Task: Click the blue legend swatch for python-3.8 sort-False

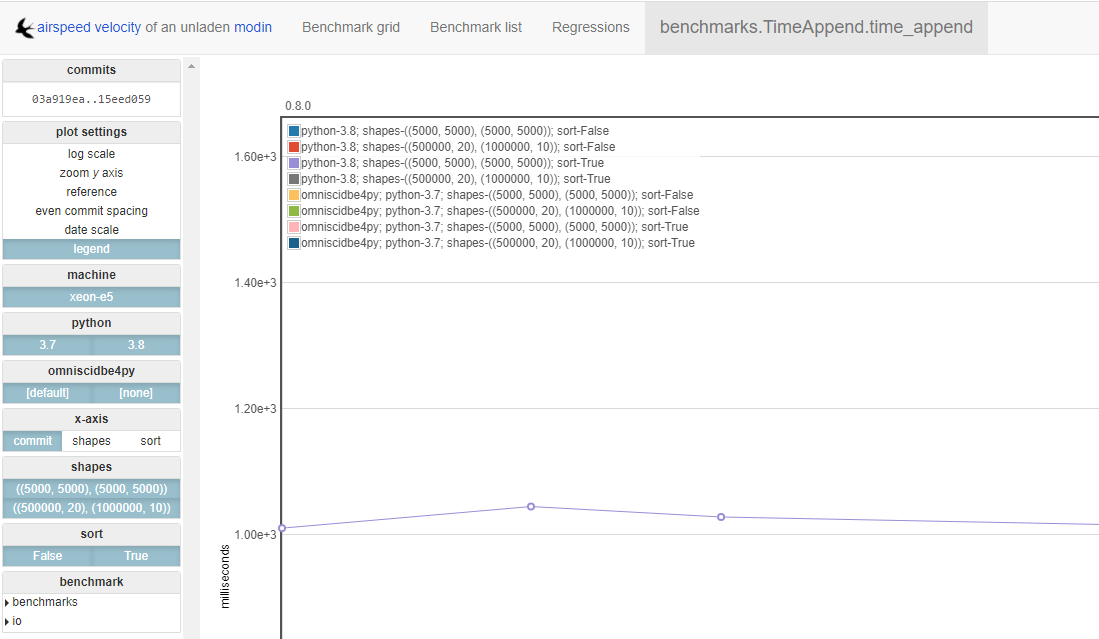Action: pyautogui.click(x=292, y=130)
